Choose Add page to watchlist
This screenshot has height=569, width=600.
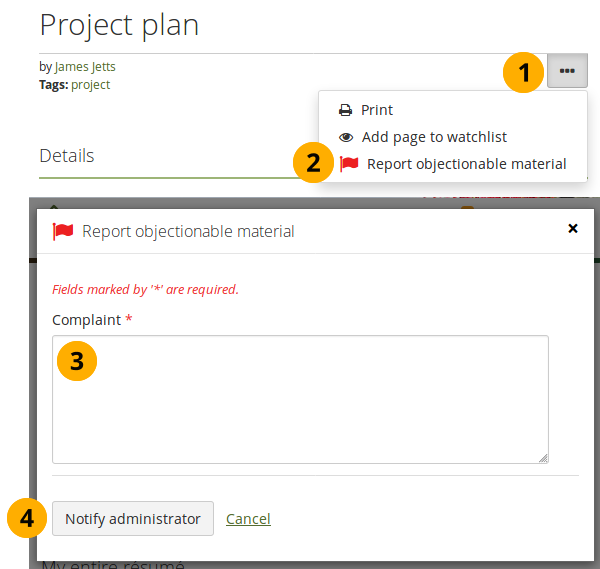pos(434,137)
